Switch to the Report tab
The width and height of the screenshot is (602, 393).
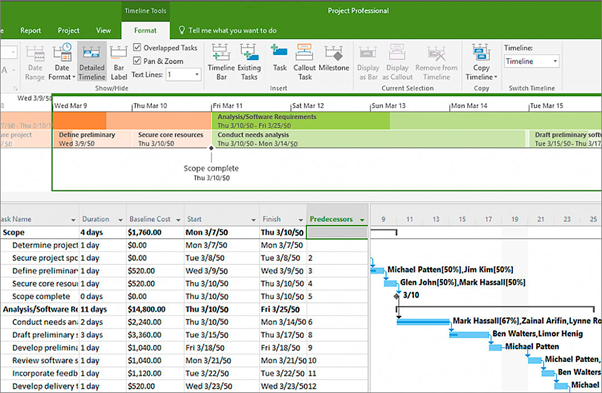point(30,30)
